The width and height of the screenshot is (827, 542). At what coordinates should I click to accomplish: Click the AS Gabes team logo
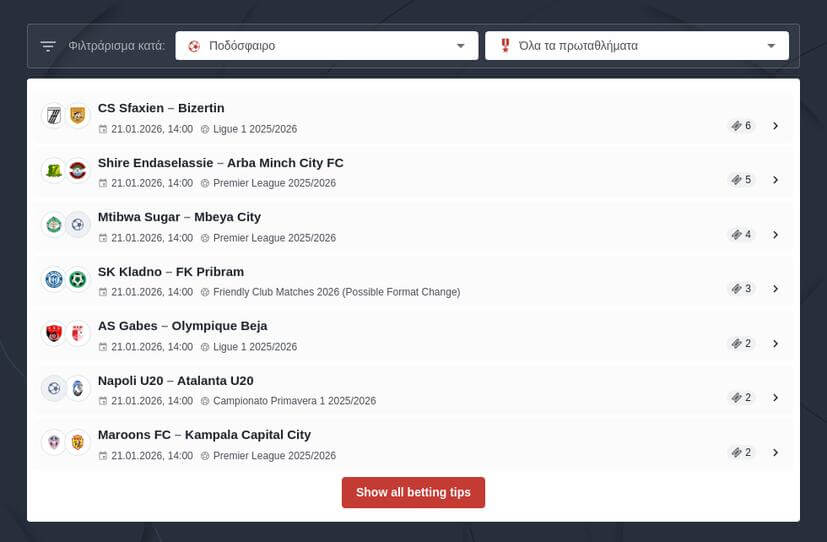pyautogui.click(x=54, y=334)
